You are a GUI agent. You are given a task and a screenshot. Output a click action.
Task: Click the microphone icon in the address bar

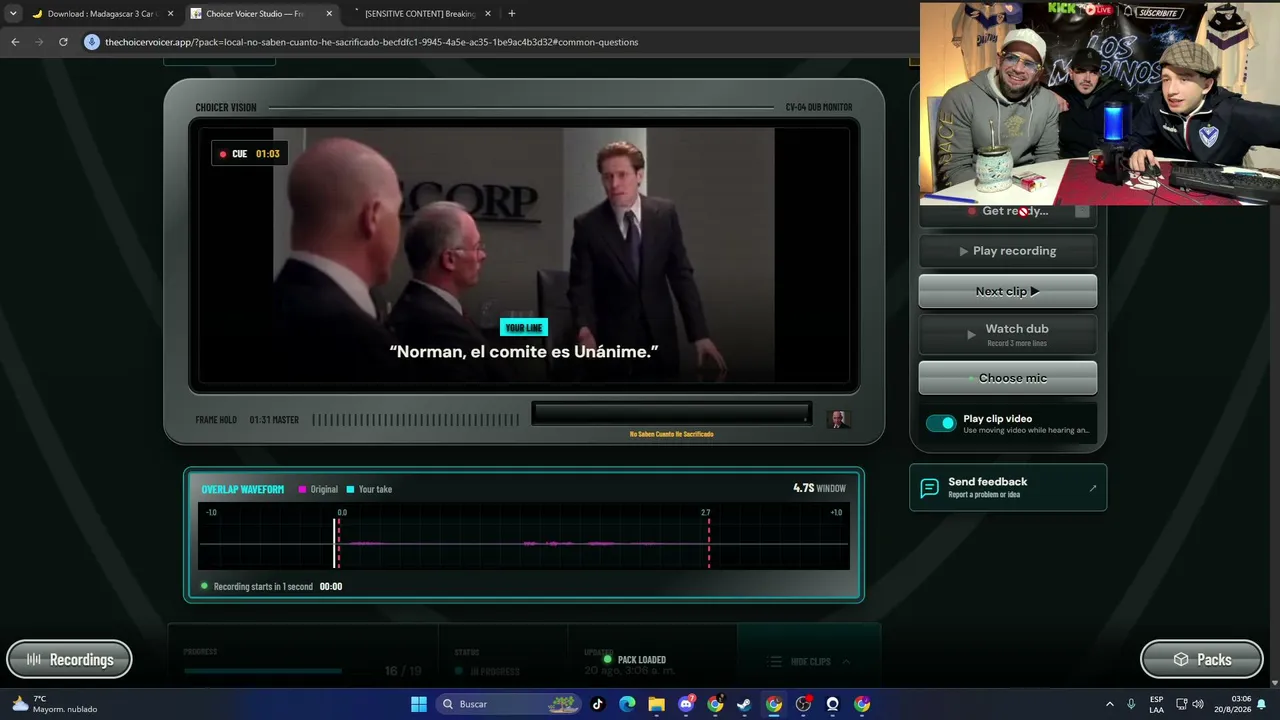[x=92, y=42]
